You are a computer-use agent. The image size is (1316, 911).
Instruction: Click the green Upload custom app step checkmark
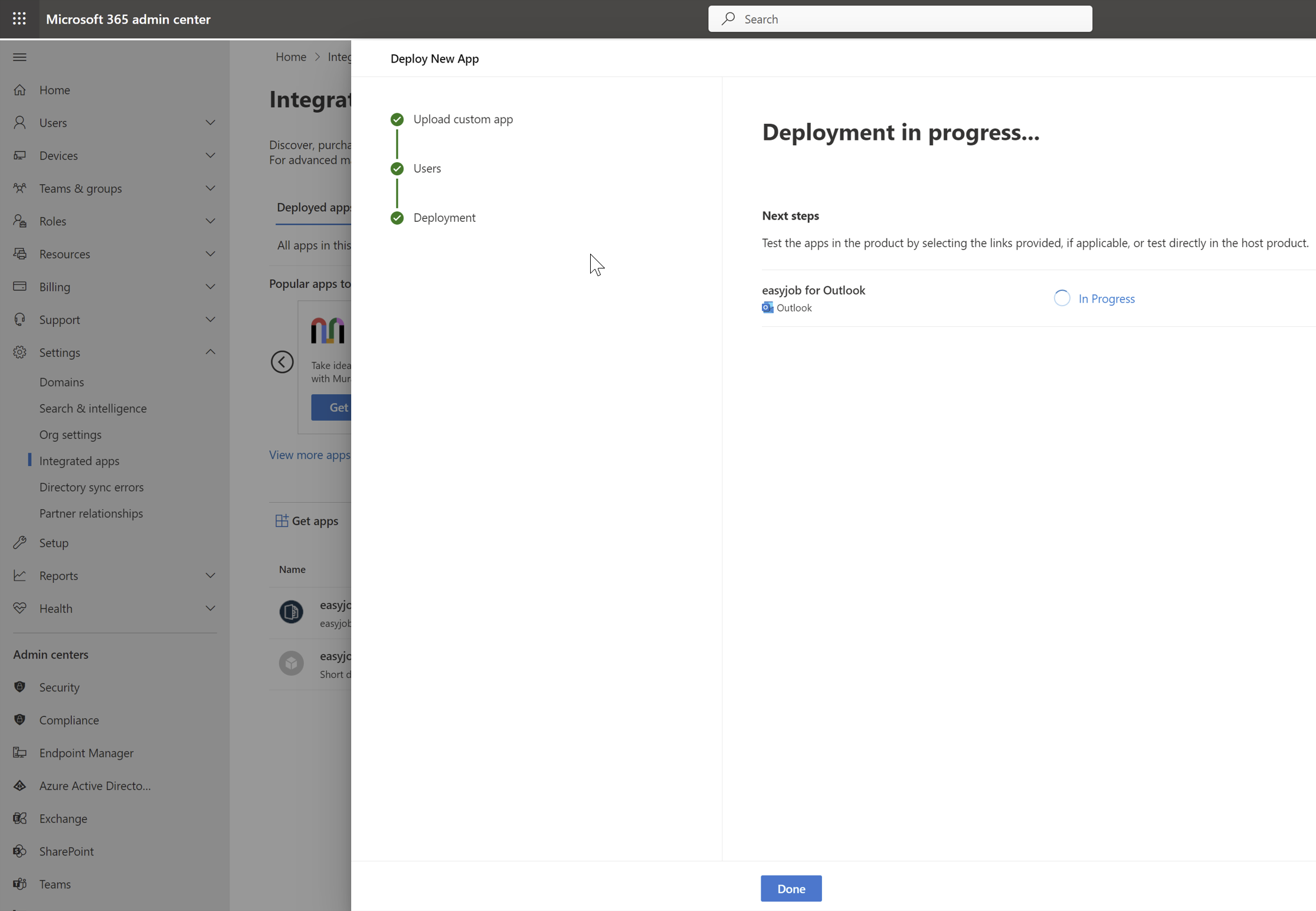(x=397, y=120)
